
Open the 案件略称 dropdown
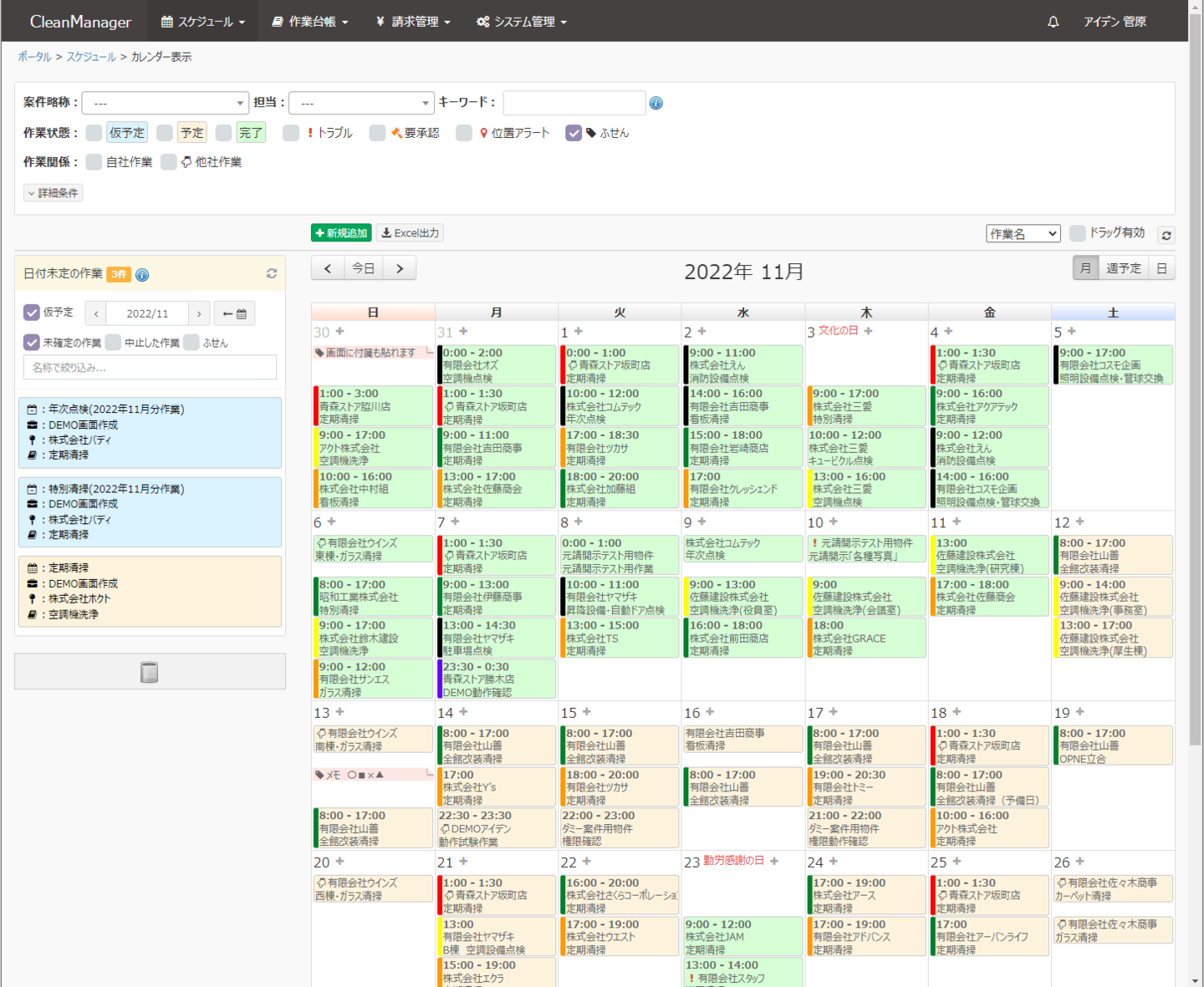pyautogui.click(x=166, y=103)
